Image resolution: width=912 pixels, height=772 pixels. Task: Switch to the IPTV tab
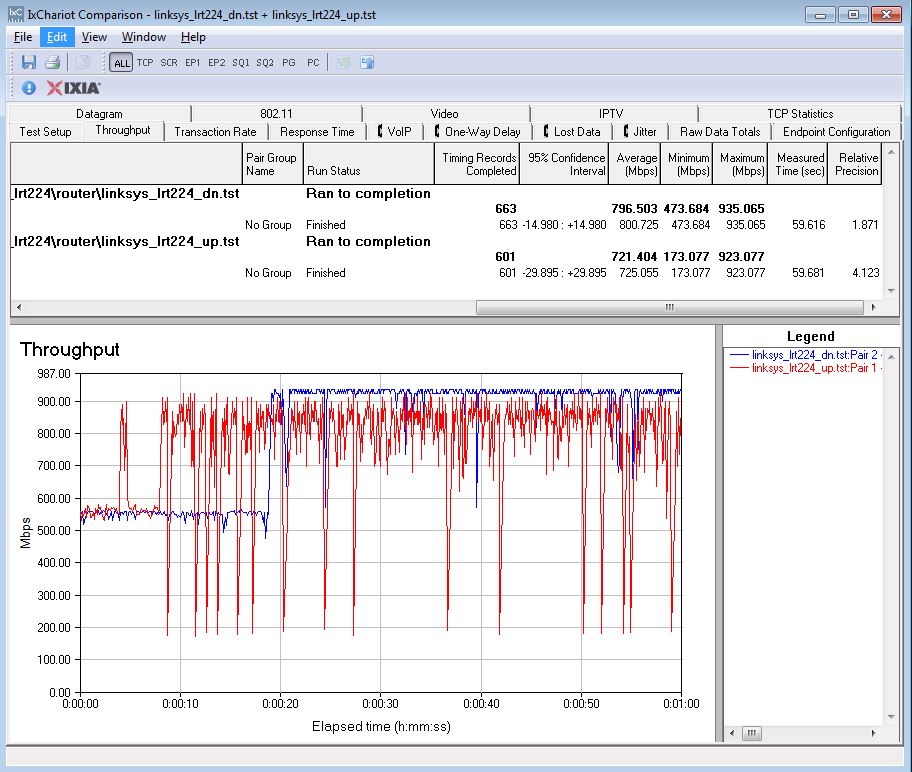[x=611, y=114]
